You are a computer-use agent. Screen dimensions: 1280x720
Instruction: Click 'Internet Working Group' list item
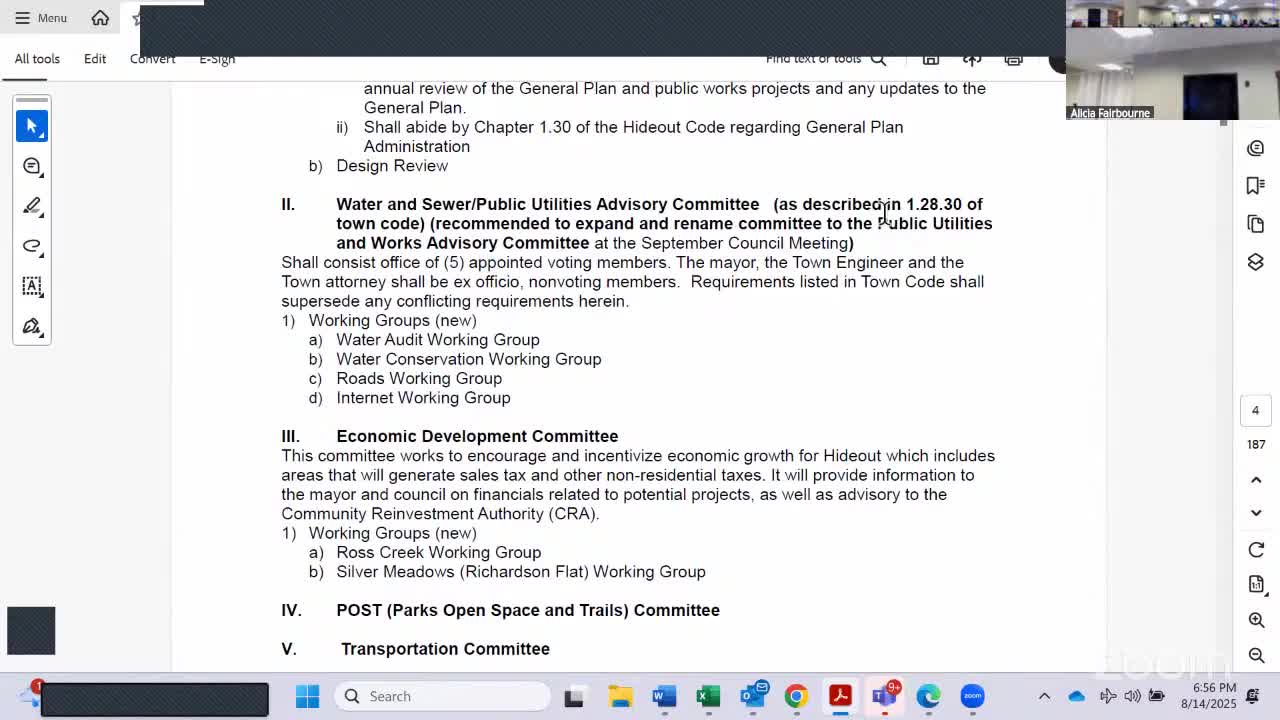point(423,398)
